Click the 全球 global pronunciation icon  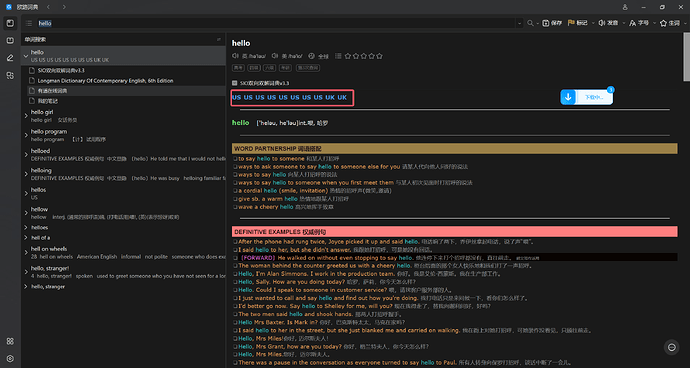pos(312,56)
